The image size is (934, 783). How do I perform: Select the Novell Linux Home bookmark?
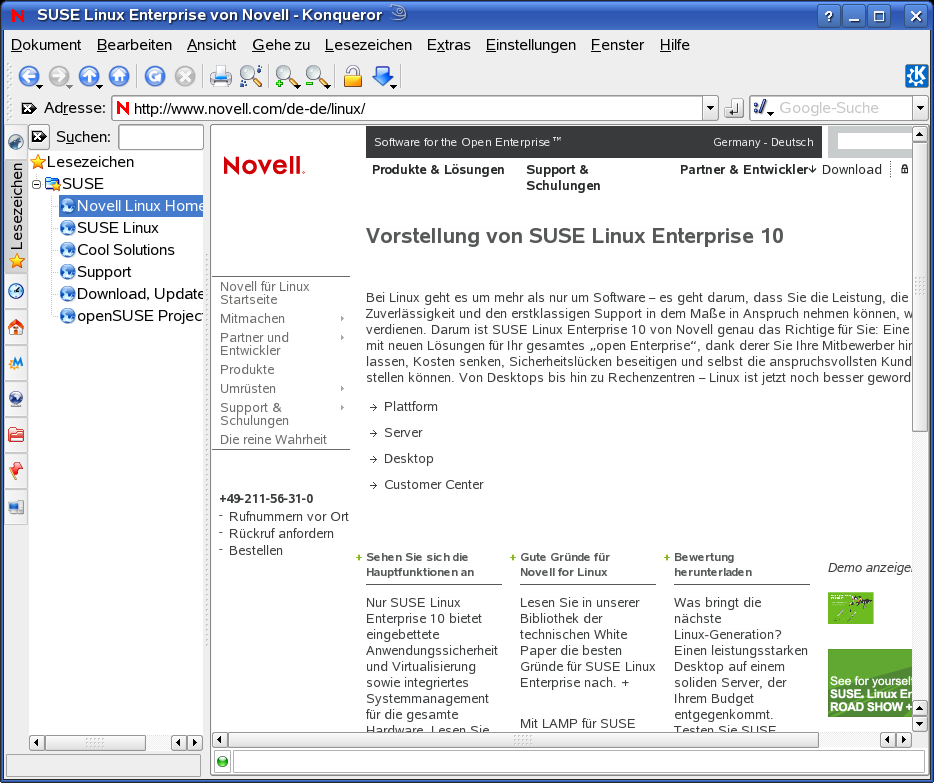(x=131, y=206)
